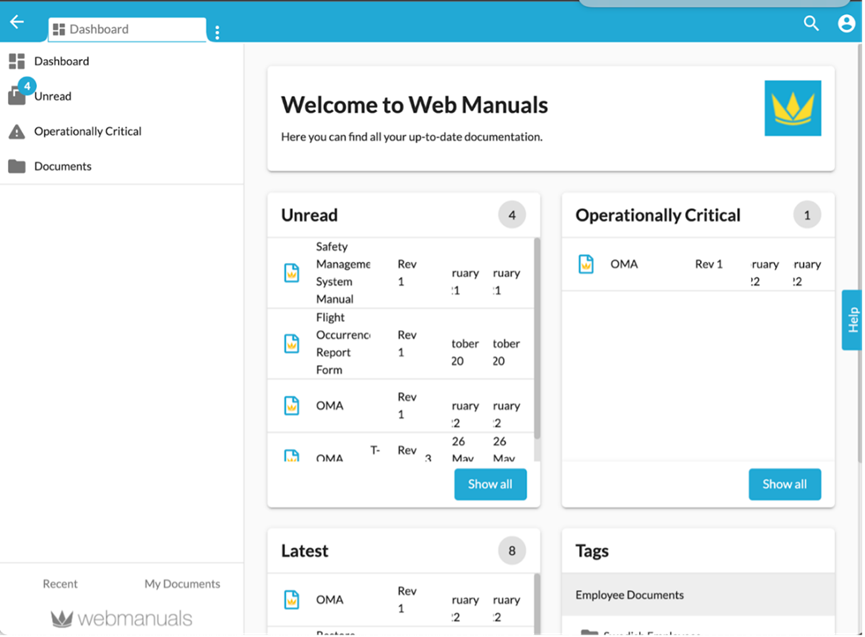Click the Unread card heading
This screenshot has height=637, width=865.
[x=309, y=215]
